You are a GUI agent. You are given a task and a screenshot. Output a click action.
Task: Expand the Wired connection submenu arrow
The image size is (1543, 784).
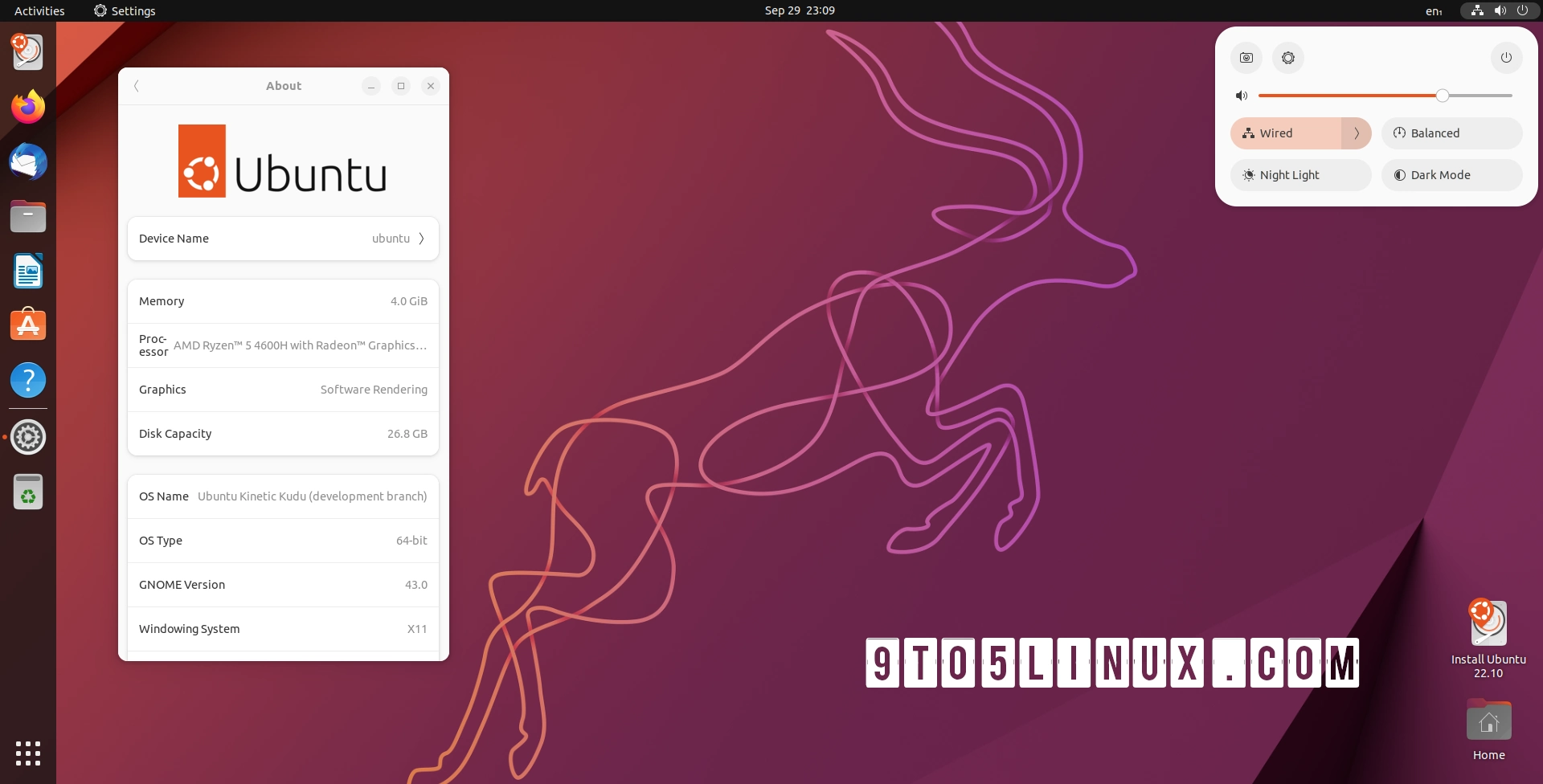tap(1357, 133)
